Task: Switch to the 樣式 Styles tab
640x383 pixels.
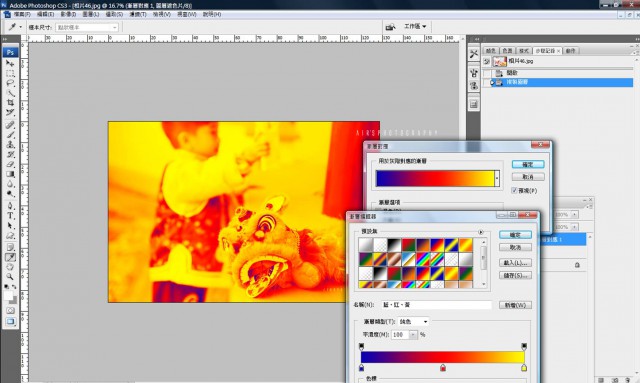Action: (x=524, y=51)
